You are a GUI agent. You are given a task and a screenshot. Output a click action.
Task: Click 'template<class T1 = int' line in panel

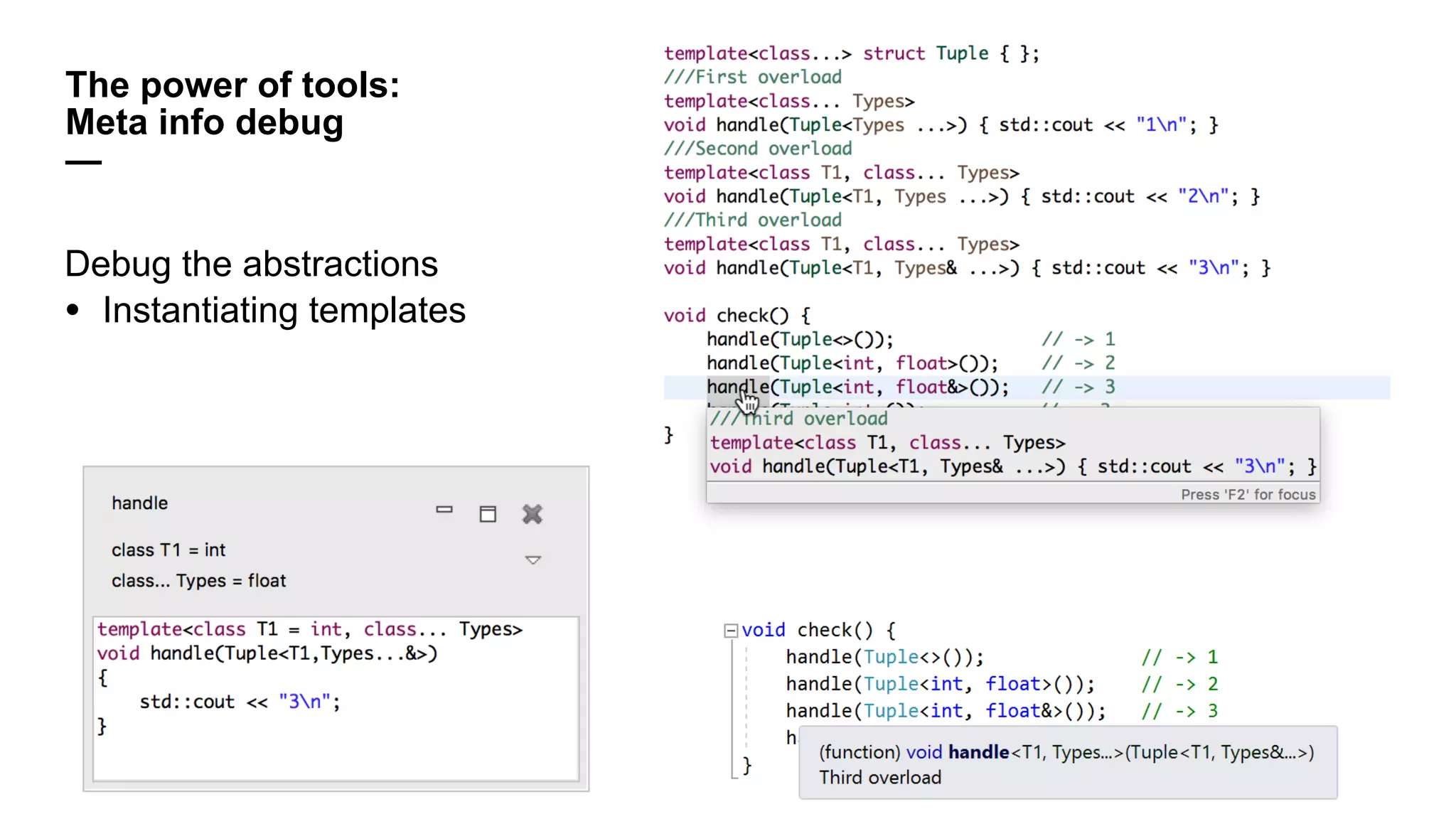click(309, 630)
